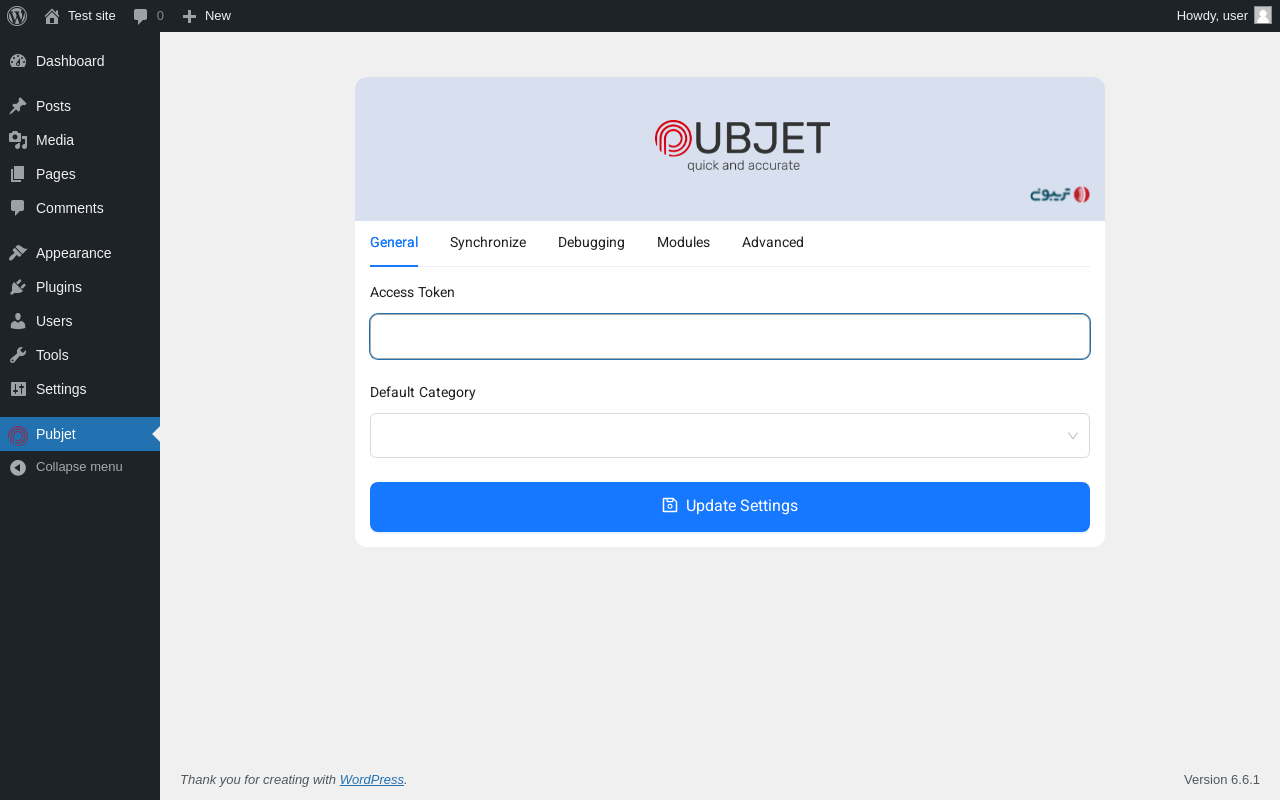
Task: Click into the Access Token field
Action: pos(730,337)
